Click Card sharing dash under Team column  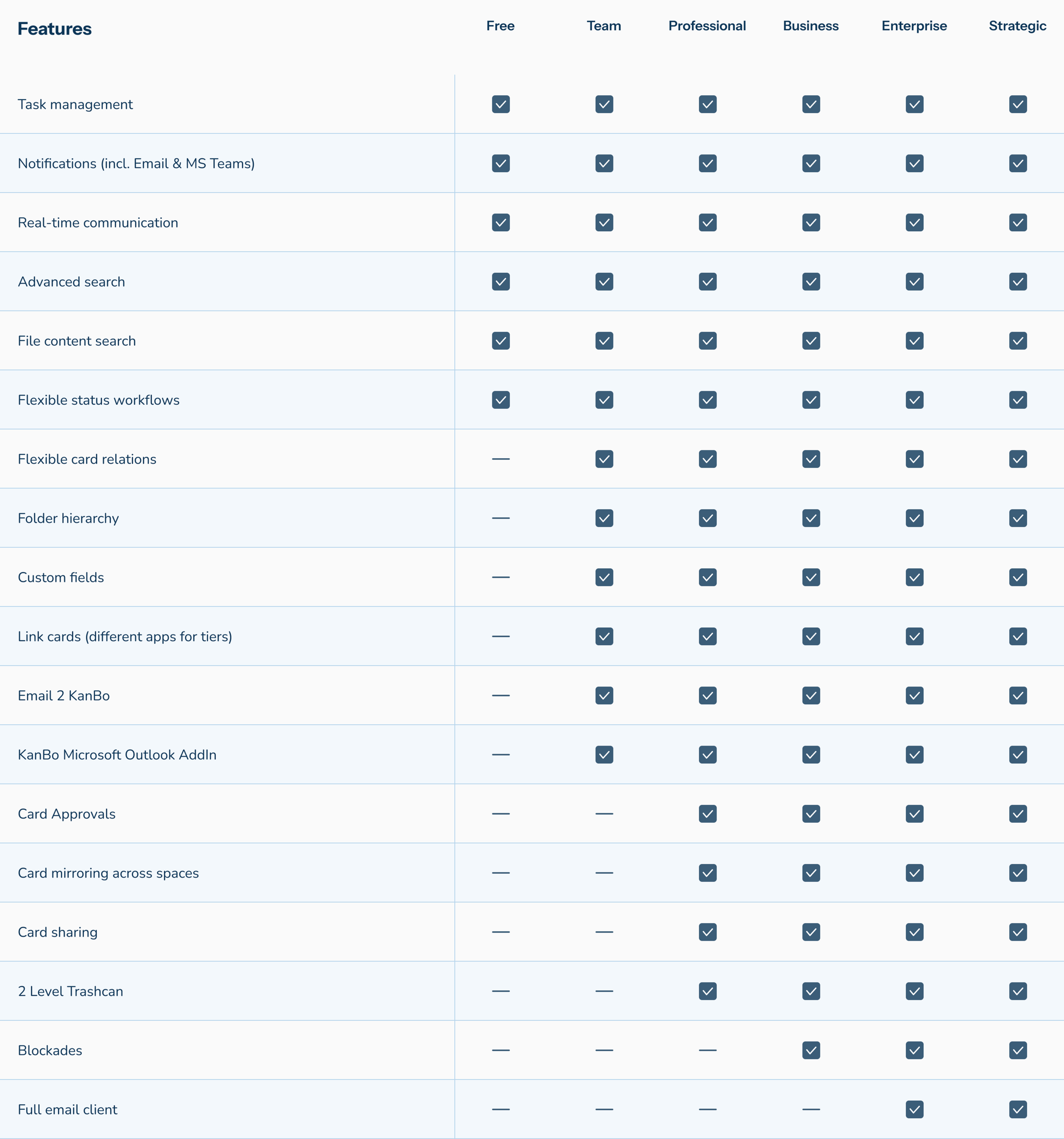point(604,932)
